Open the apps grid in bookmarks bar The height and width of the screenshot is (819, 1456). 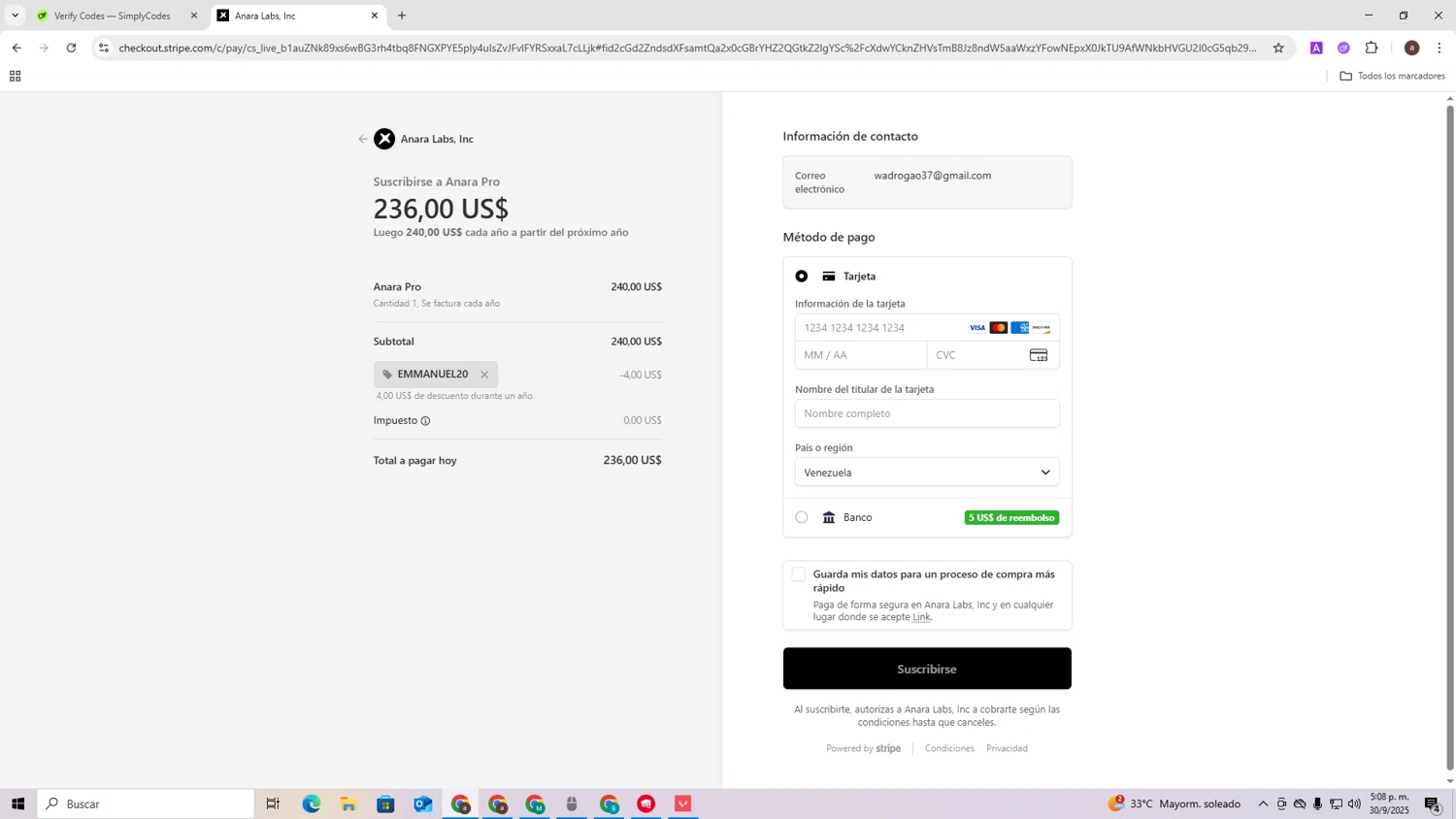click(x=15, y=76)
